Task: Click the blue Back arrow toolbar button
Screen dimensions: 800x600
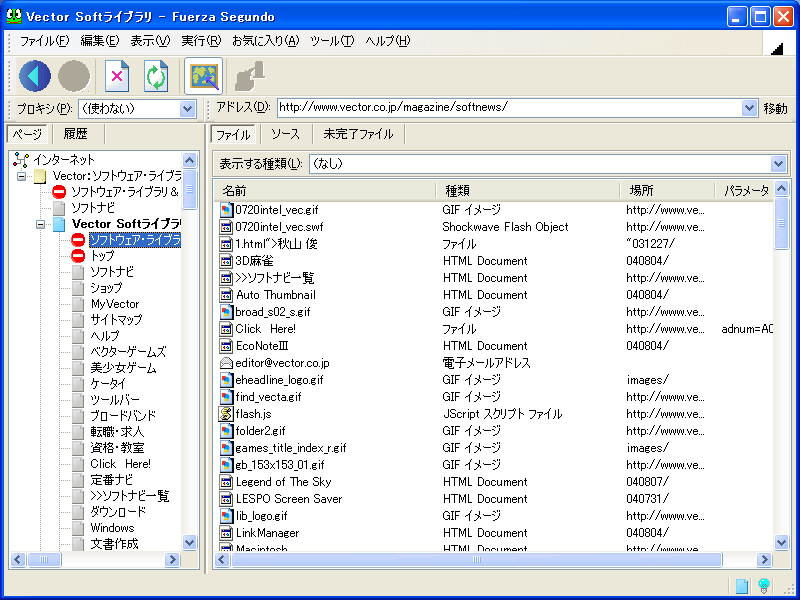Action: coord(35,76)
